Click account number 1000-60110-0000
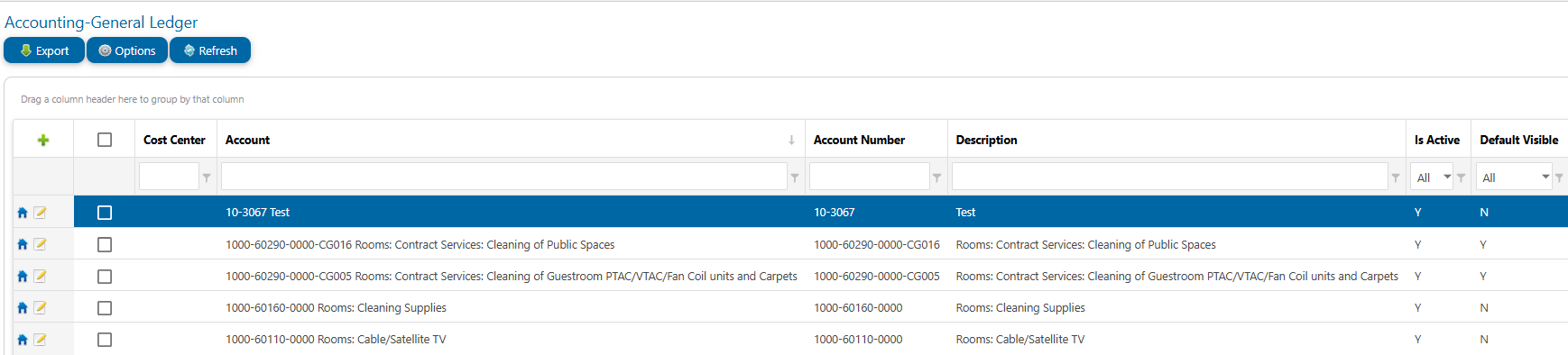Screen dimensions: 1568x355 tap(858, 340)
